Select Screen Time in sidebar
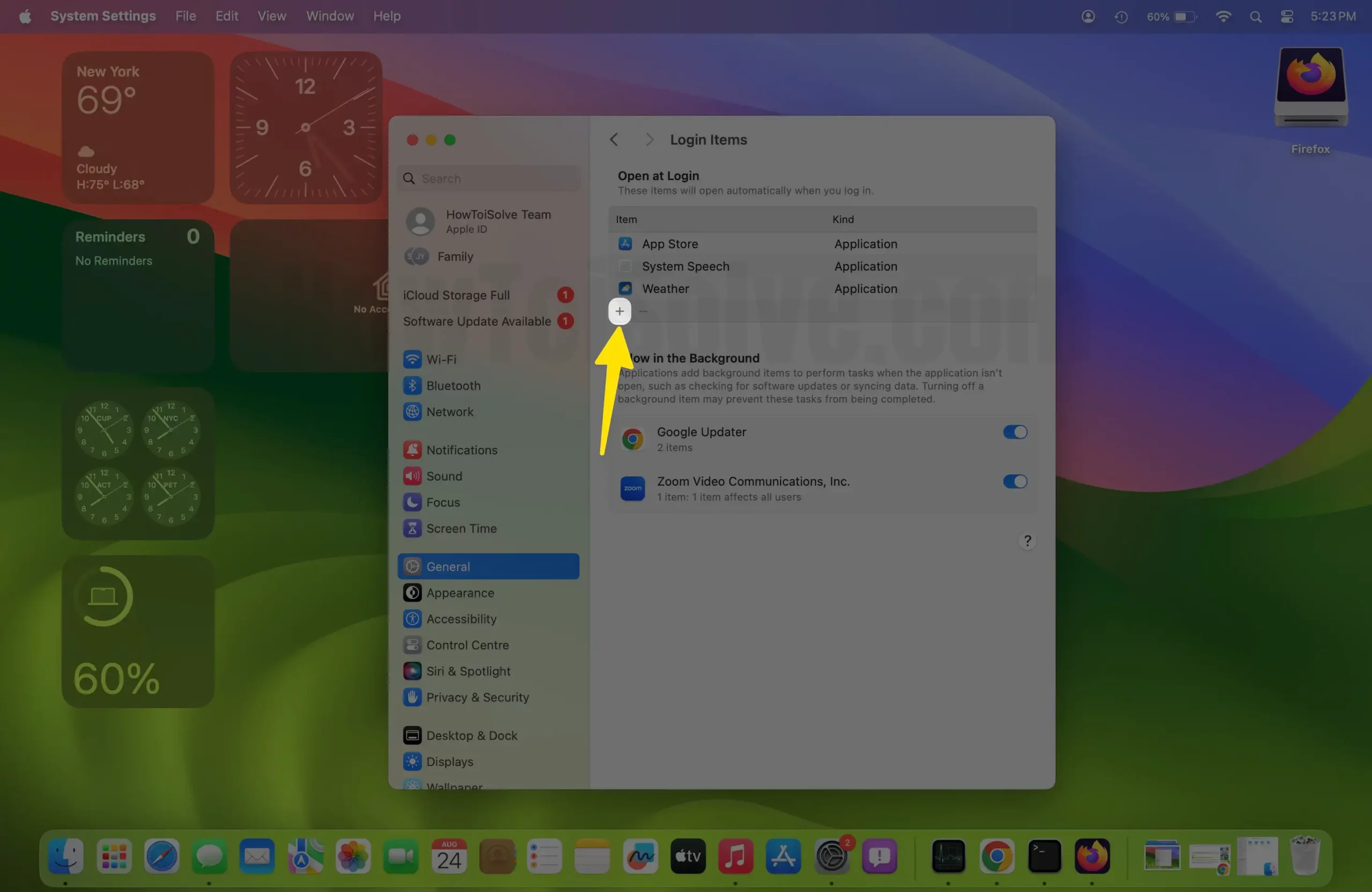This screenshot has height=892, width=1372. tap(489, 528)
